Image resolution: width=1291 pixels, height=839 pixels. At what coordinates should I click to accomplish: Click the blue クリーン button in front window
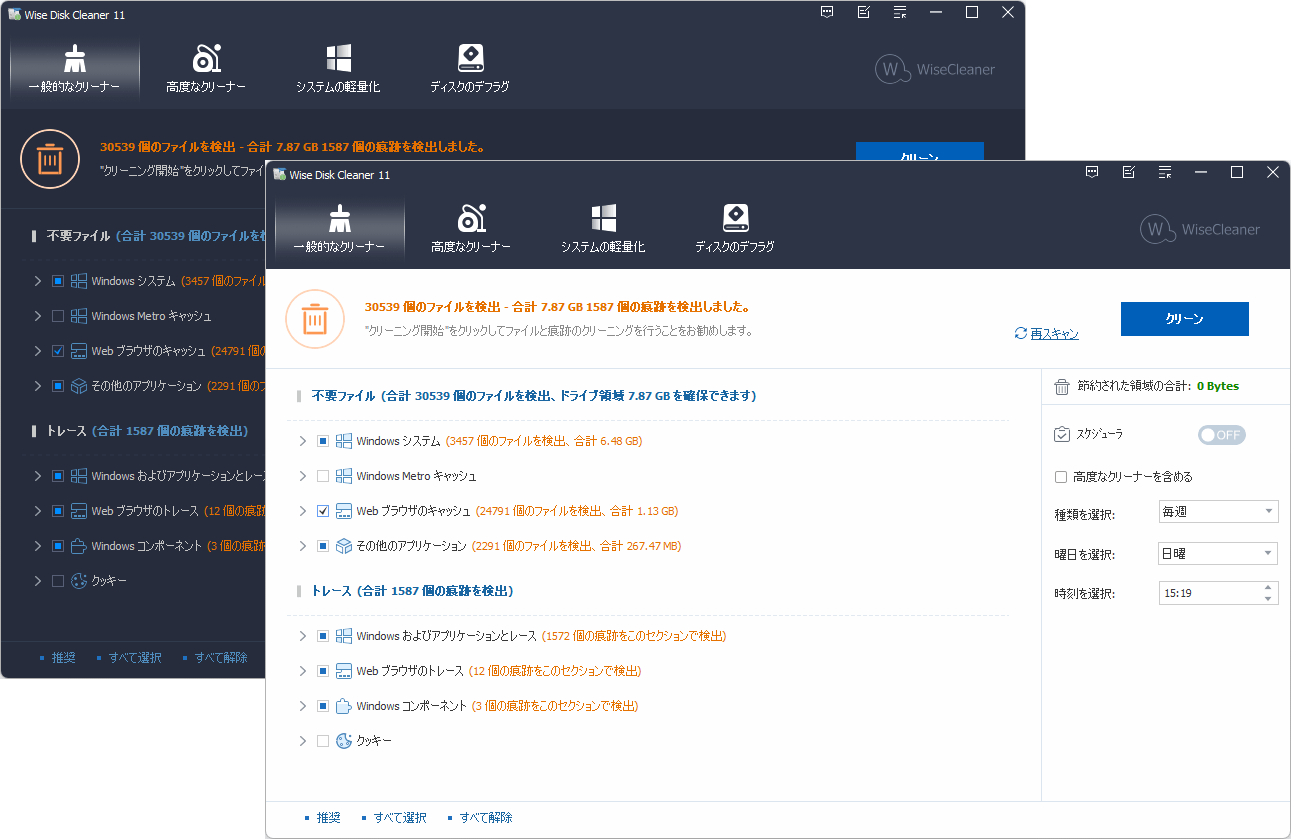(x=1185, y=319)
